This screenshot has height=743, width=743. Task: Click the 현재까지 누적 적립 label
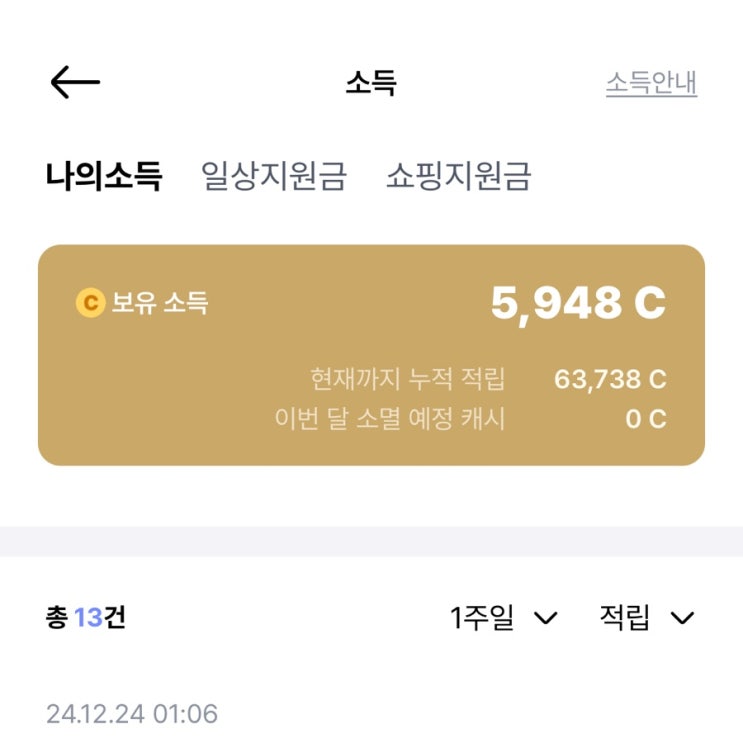(x=408, y=379)
